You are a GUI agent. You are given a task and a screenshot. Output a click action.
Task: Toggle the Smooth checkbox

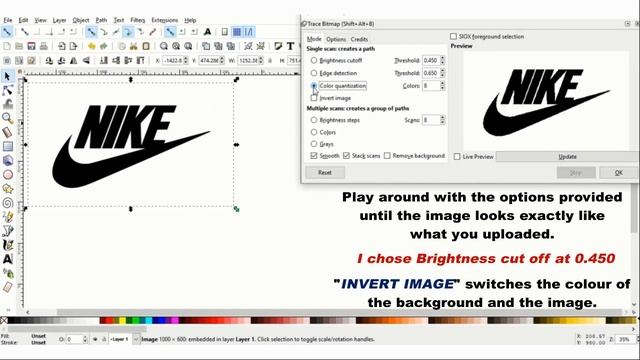click(x=313, y=156)
